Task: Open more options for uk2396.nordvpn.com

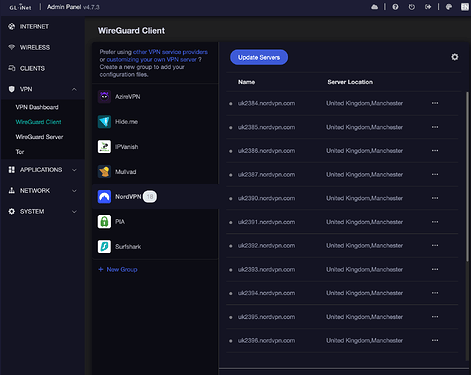Action: (435, 340)
